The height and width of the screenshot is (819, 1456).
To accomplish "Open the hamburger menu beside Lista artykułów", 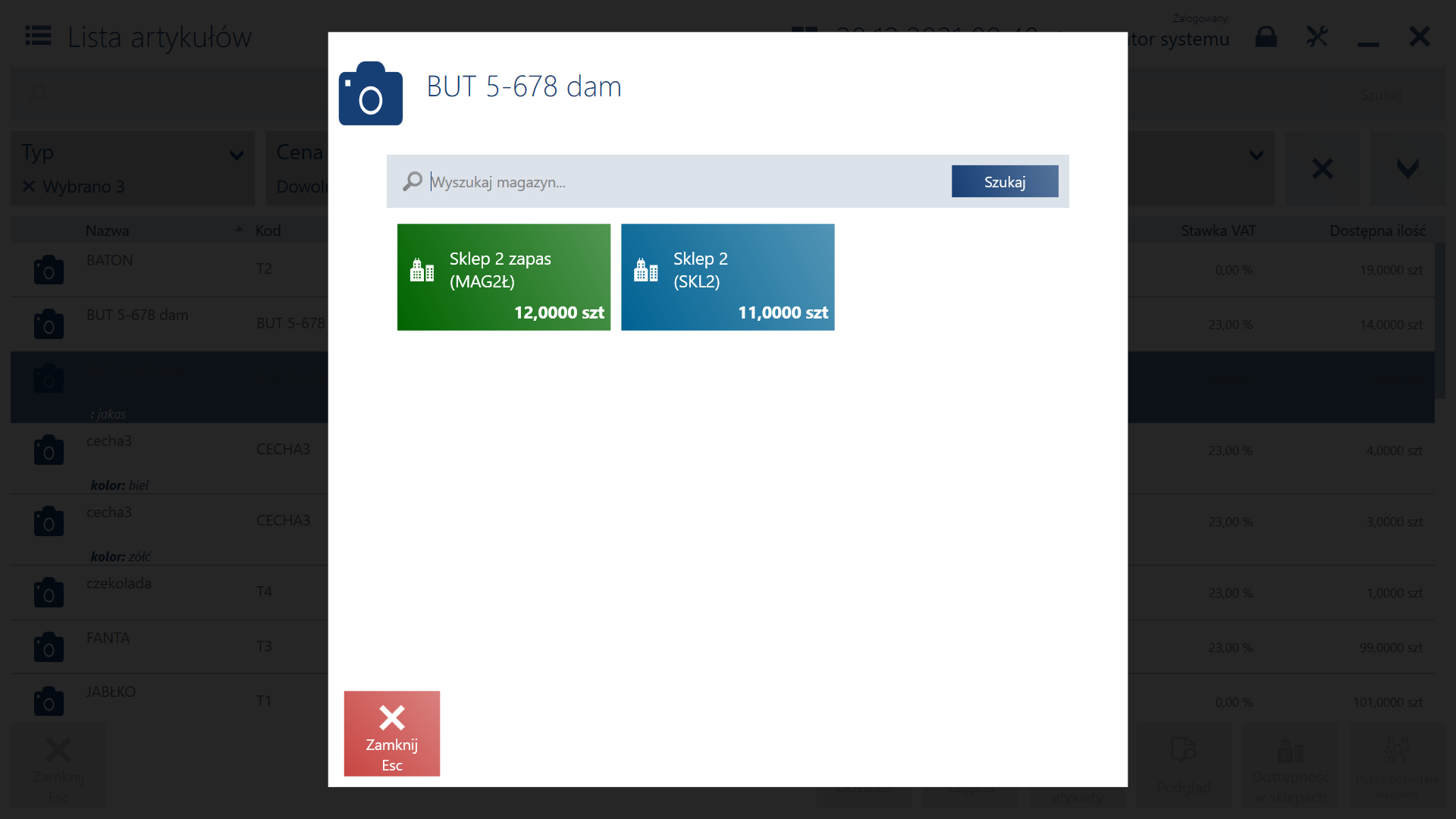I will click(x=38, y=36).
